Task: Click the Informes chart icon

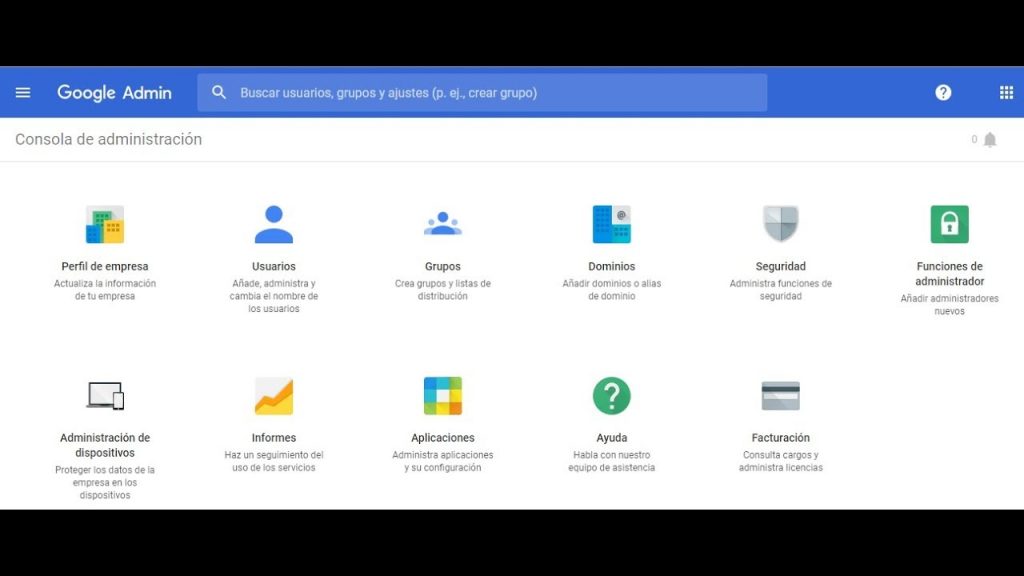Action: [x=274, y=396]
